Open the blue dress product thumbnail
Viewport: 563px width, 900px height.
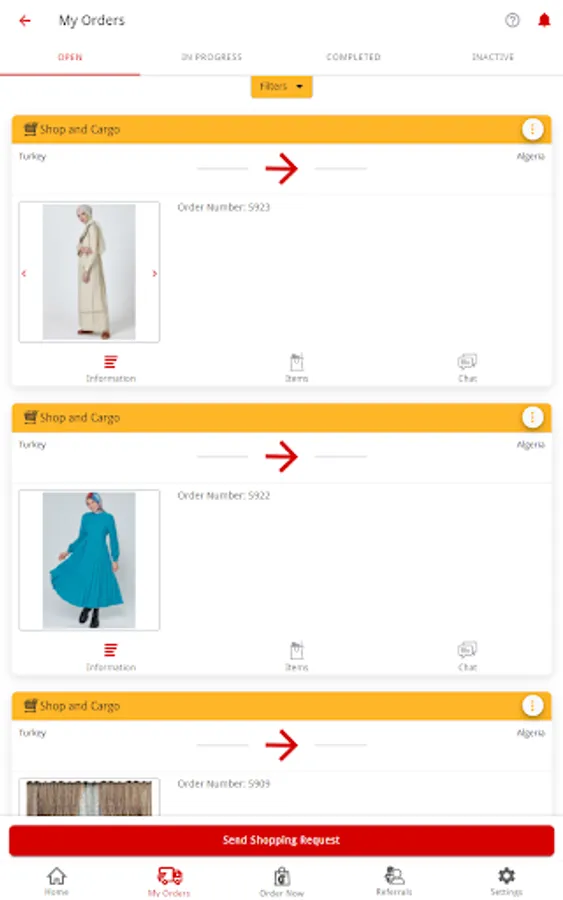(89, 560)
